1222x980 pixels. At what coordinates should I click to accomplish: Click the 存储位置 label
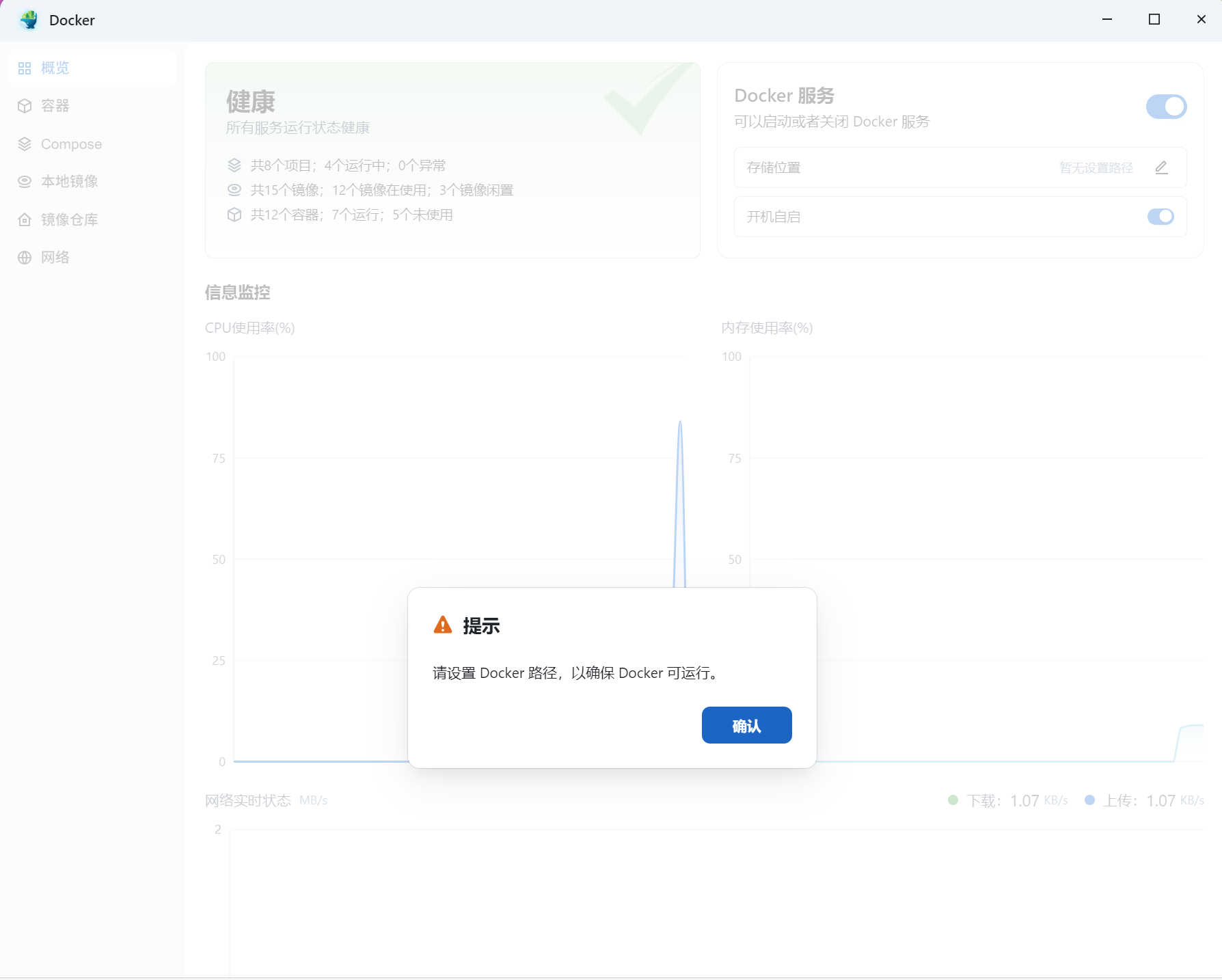coord(774,167)
